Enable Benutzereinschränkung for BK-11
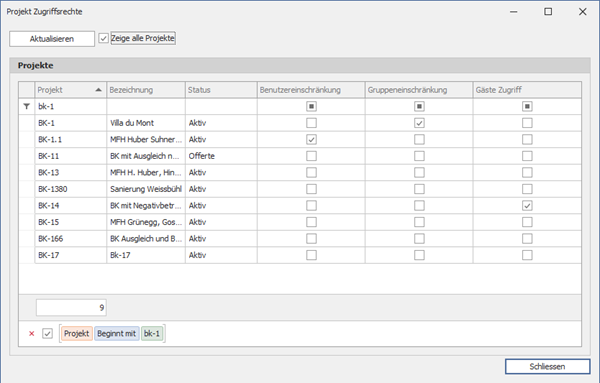Viewport: 600px width, 383px height. click(x=311, y=156)
